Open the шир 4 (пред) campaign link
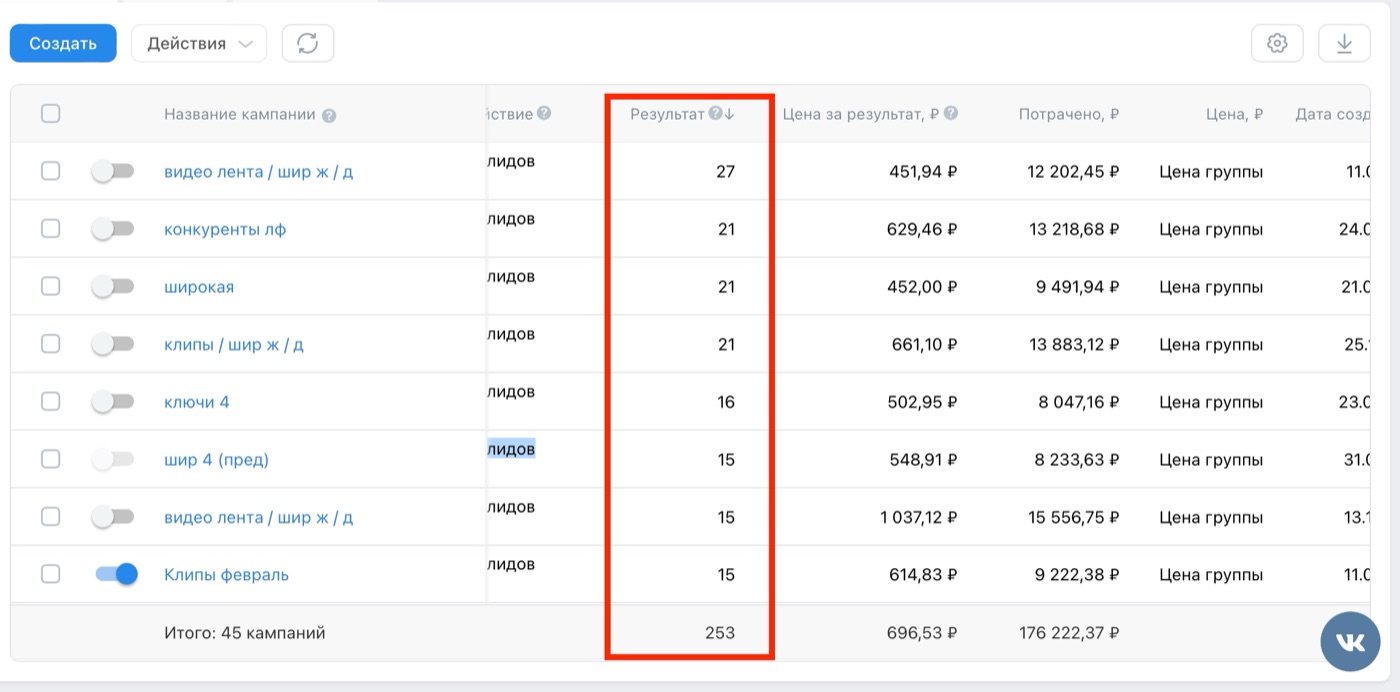Image resolution: width=1400 pixels, height=692 pixels. pos(216,459)
